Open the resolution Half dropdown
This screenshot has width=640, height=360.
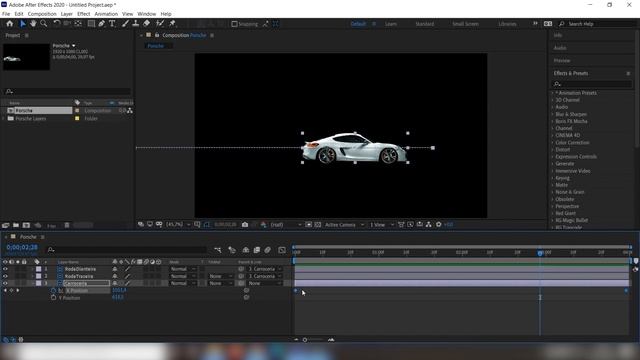click(286, 224)
